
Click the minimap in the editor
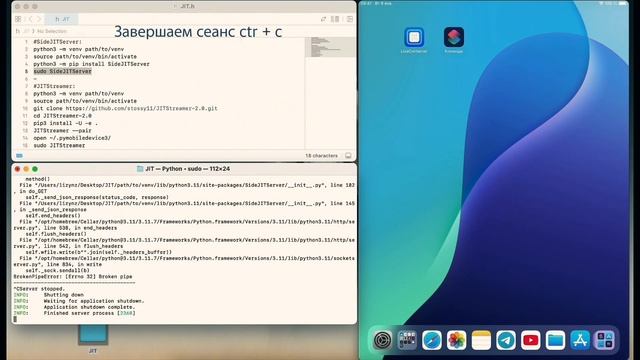tap(330, 47)
